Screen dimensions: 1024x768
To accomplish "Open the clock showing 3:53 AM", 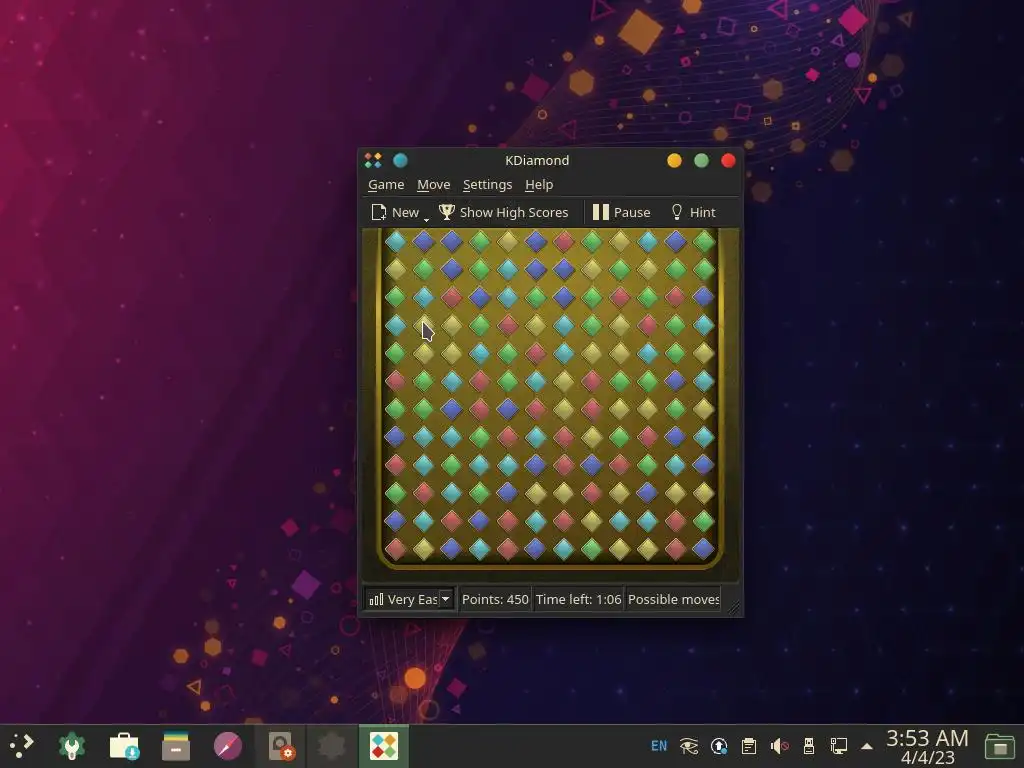I will (927, 746).
